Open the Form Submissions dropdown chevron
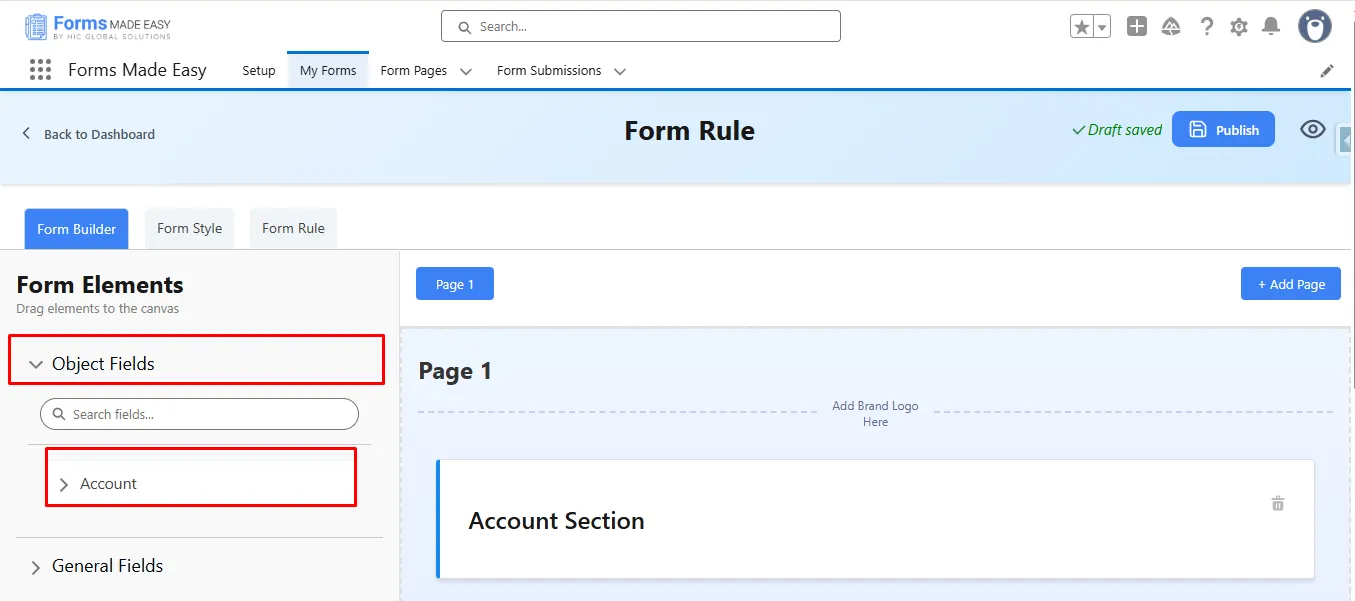This screenshot has width=1355, height=601. coord(619,71)
